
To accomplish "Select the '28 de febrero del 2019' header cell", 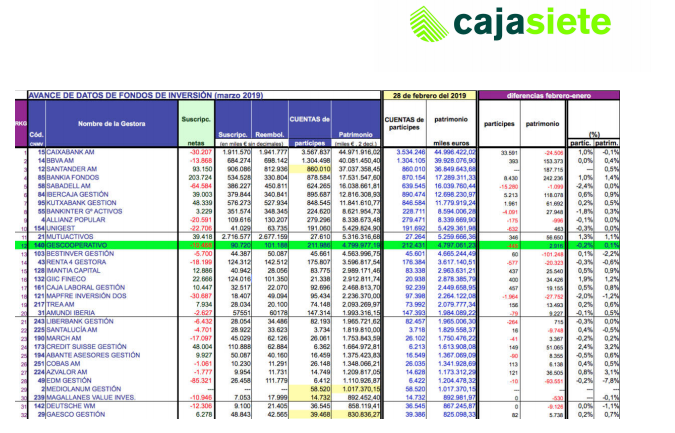I will coord(428,94).
